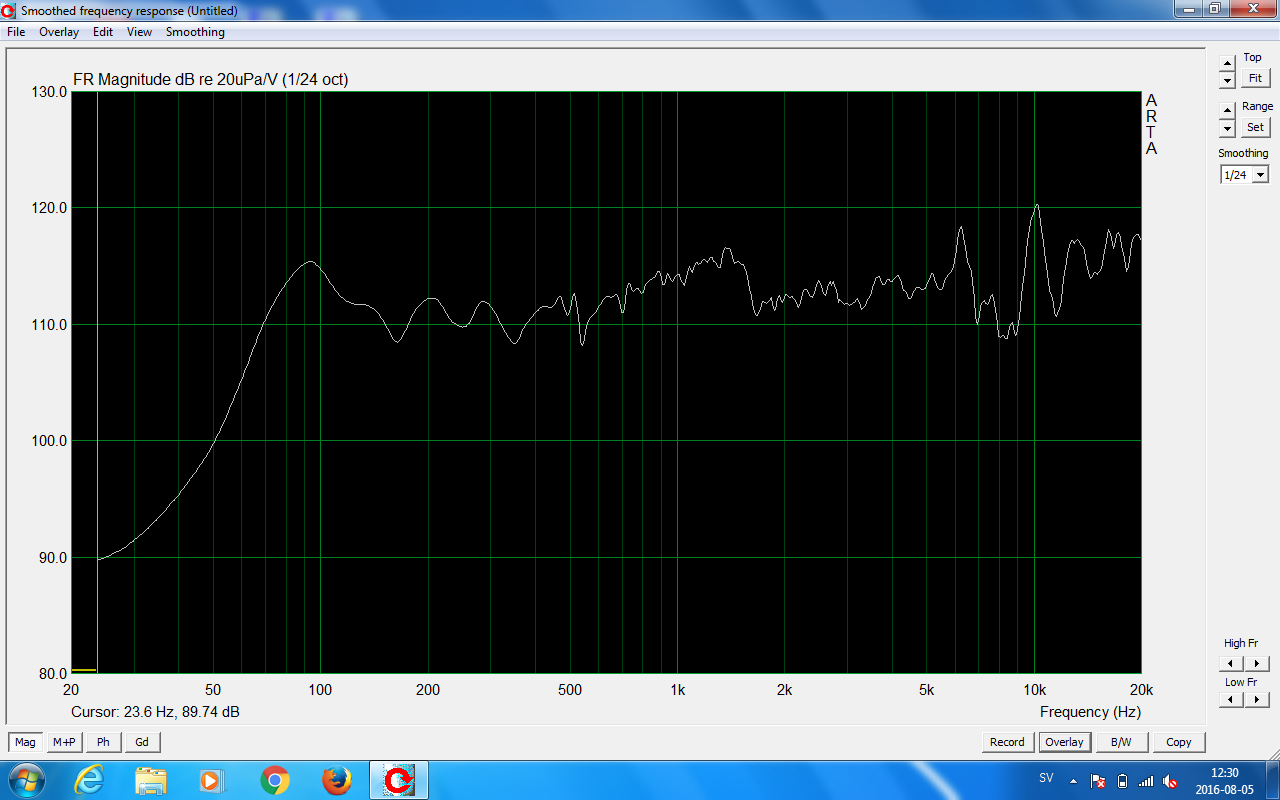Open Windows Explorer folder in taskbar
1280x800 pixels.
point(151,780)
